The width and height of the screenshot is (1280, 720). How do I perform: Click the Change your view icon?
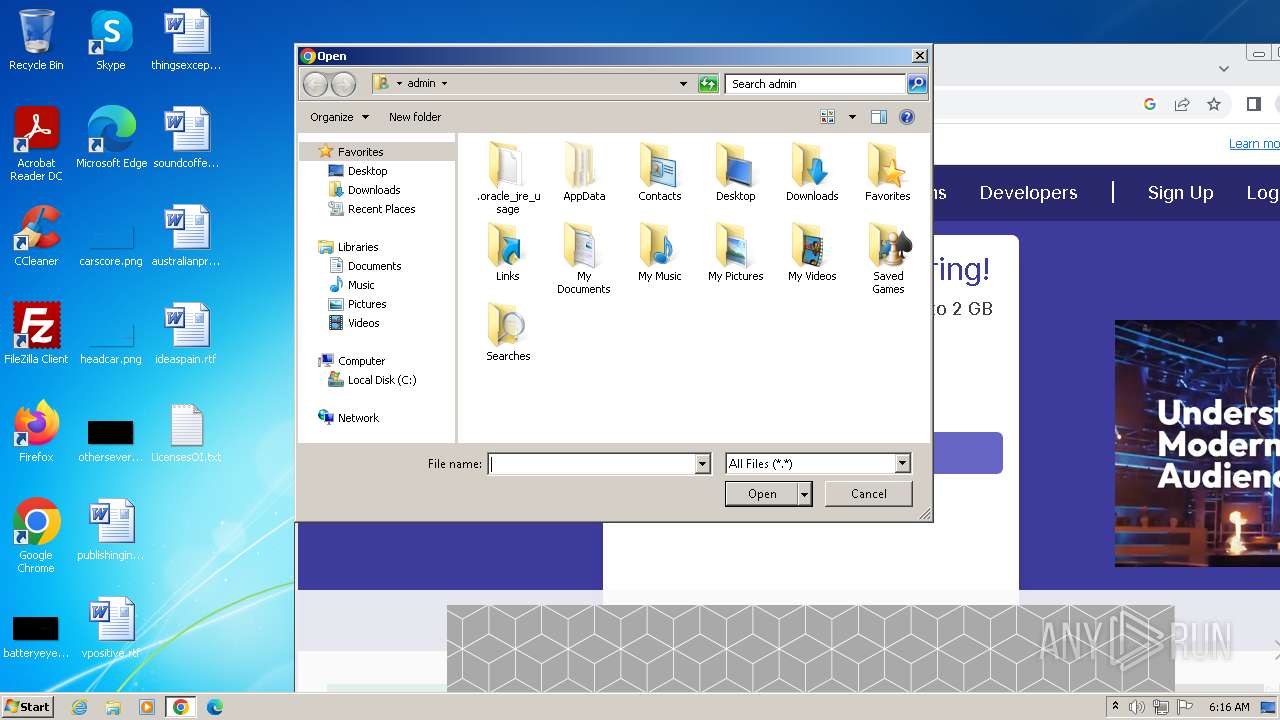(828, 117)
